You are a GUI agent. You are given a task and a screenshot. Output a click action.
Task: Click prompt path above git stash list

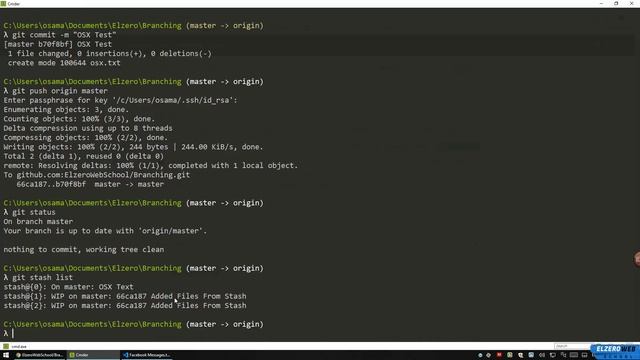click(x=133, y=268)
